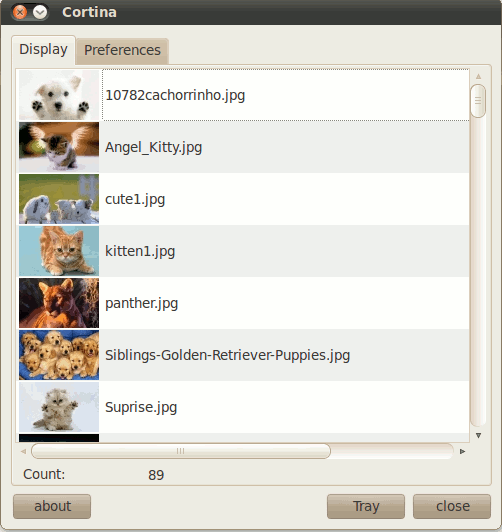Click the golden retriever puppies thumbnail

click(x=59, y=355)
